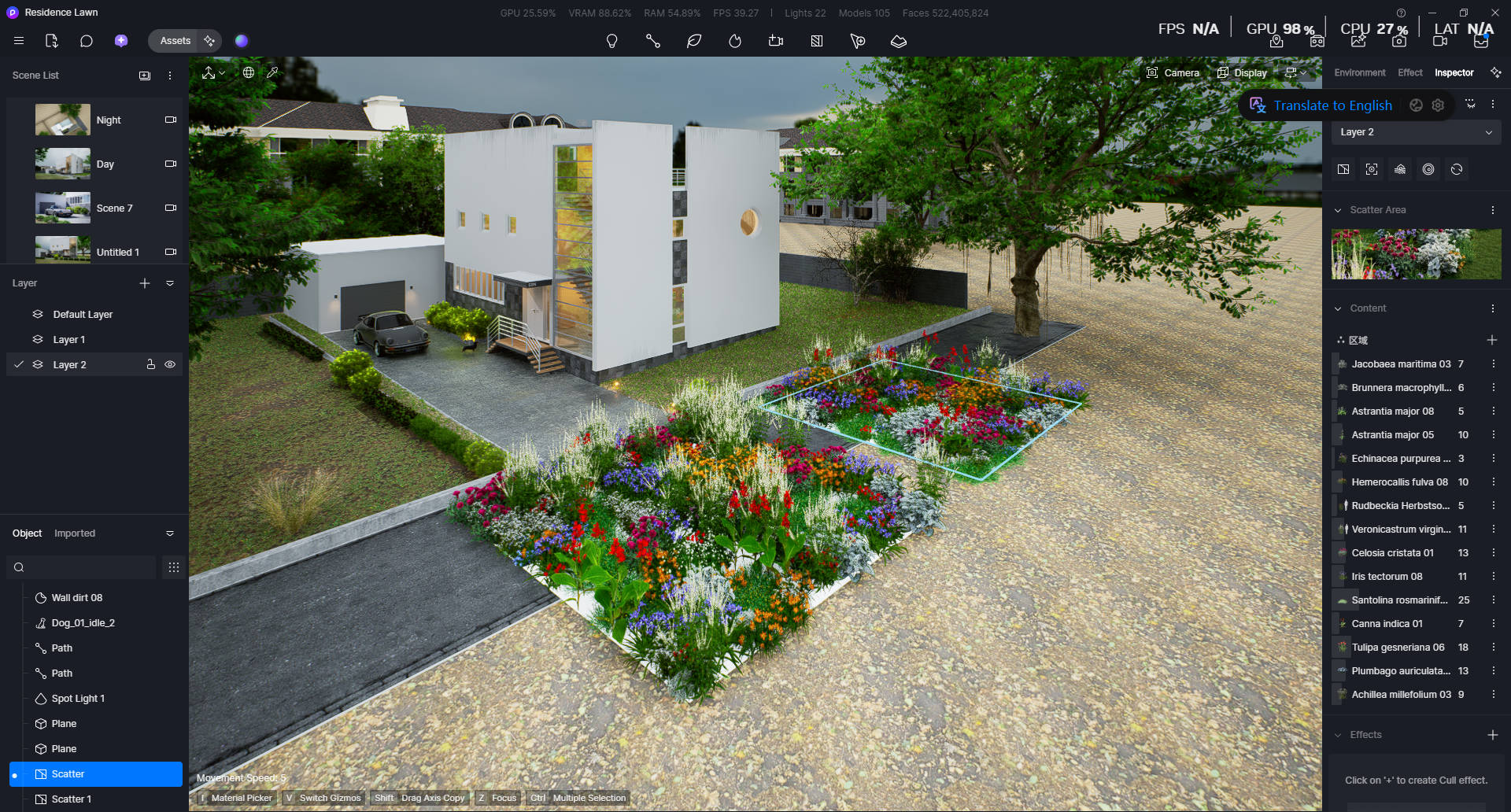
Task: Collapse the Content section
Action: [1338, 308]
